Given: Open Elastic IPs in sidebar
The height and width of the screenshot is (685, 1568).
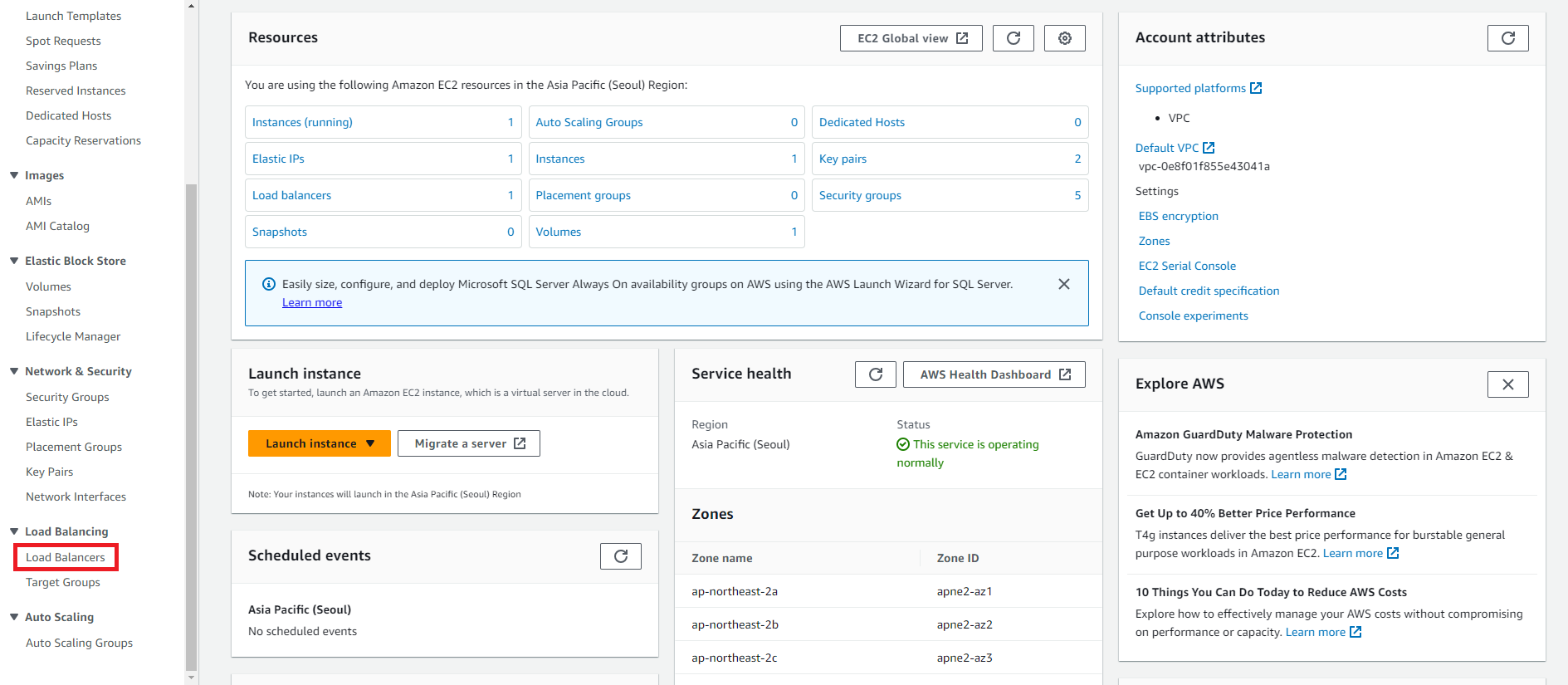Looking at the screenshot, I should coord(51,422).
